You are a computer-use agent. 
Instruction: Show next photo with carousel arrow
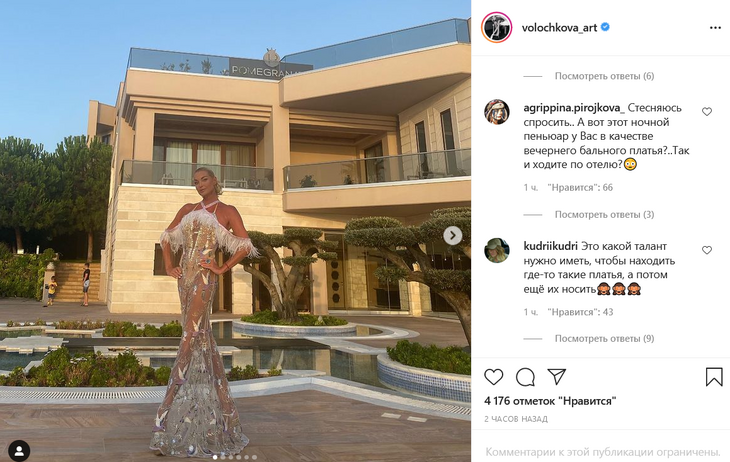point(453,236)
